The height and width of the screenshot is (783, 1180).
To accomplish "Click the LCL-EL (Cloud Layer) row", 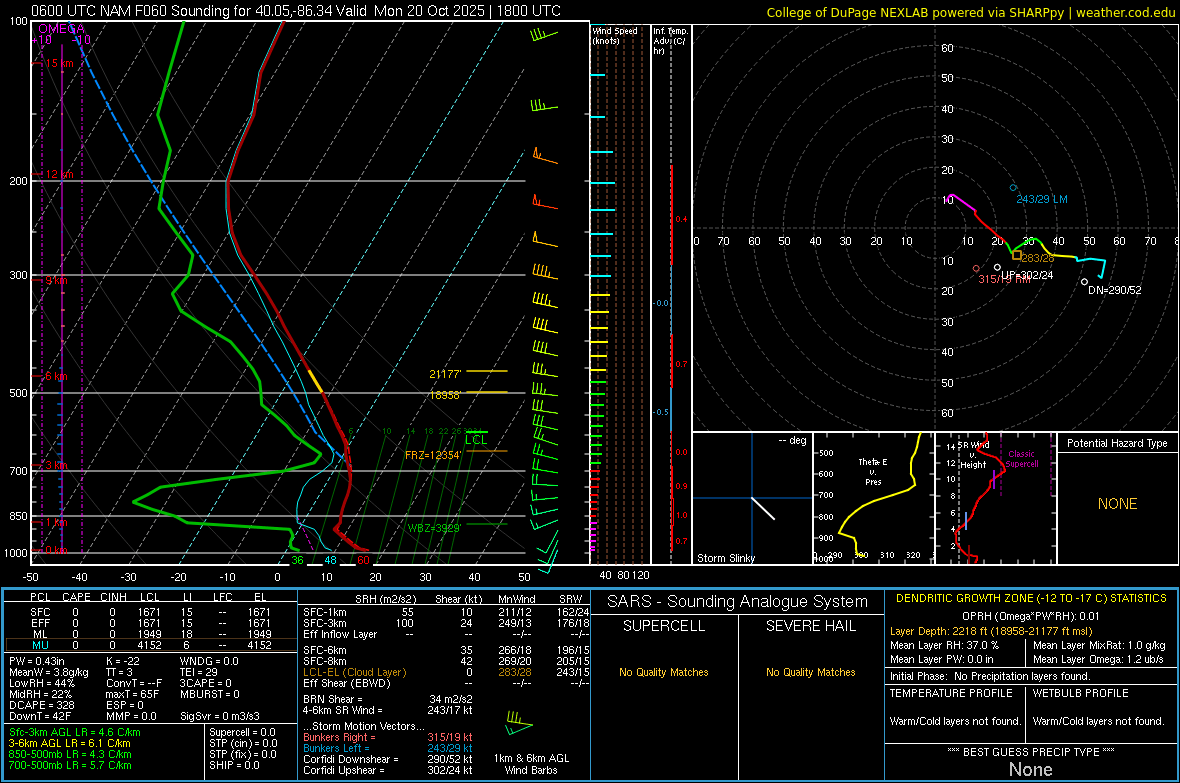I will click(446, 672).
